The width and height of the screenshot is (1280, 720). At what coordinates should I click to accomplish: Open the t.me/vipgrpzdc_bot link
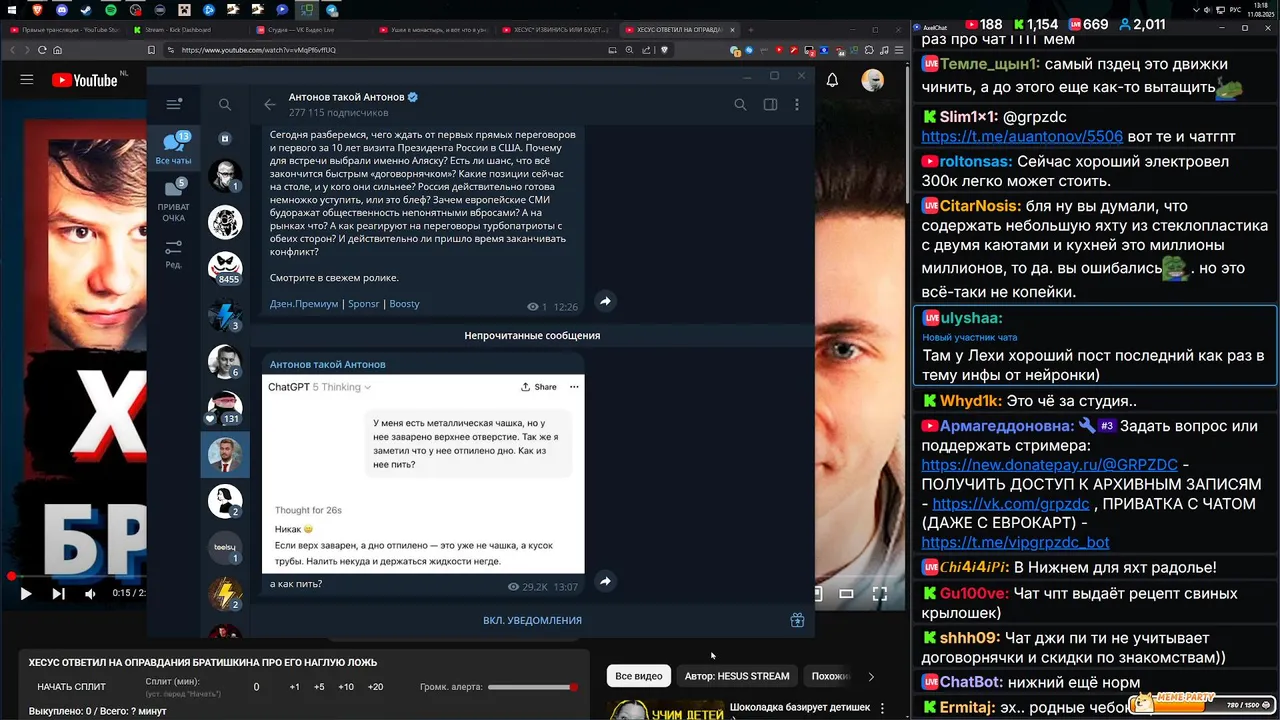pyautogui.click(x=1015, y=542)
